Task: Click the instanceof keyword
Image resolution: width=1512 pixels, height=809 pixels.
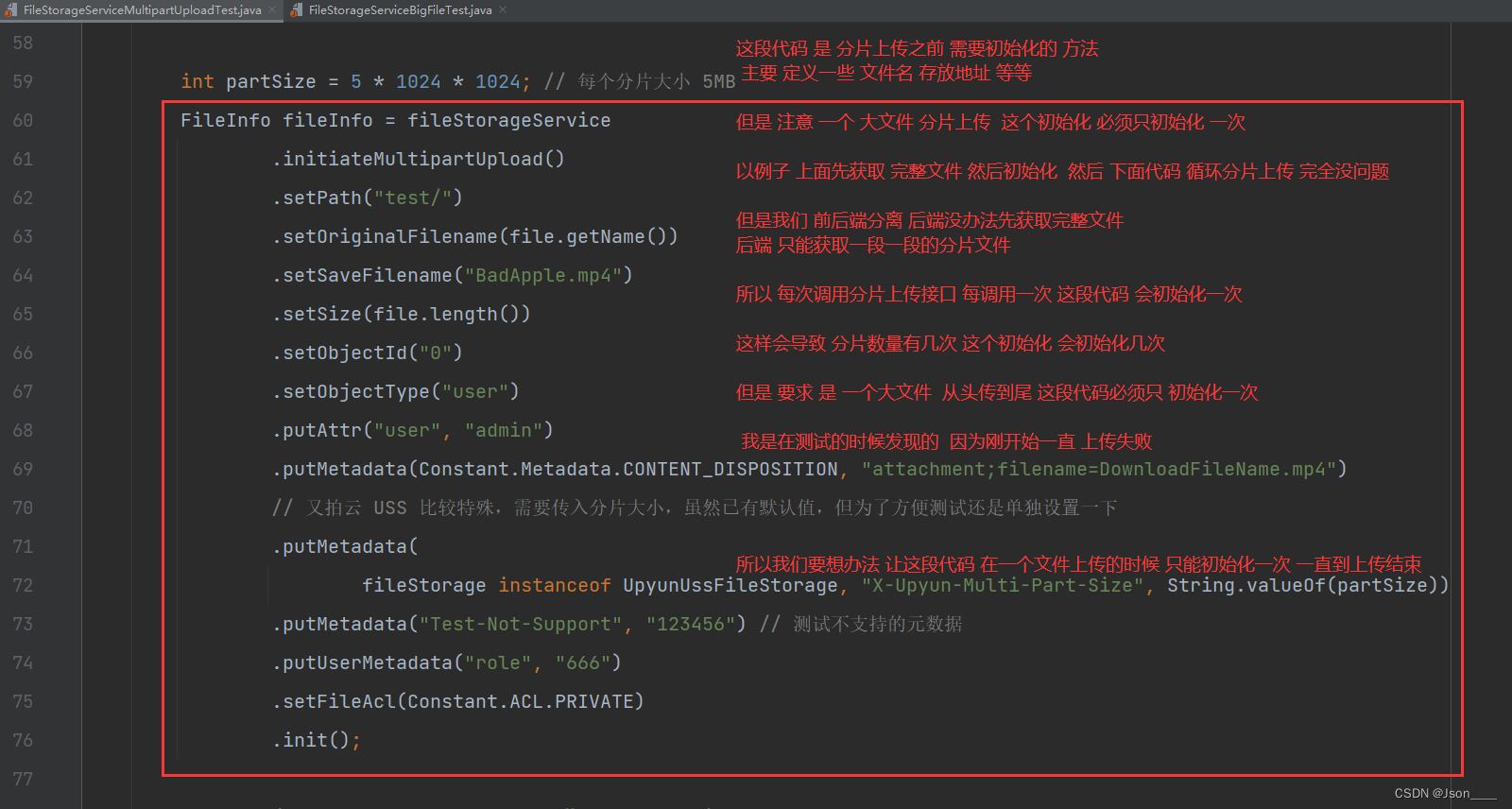Action: [555, 585]
